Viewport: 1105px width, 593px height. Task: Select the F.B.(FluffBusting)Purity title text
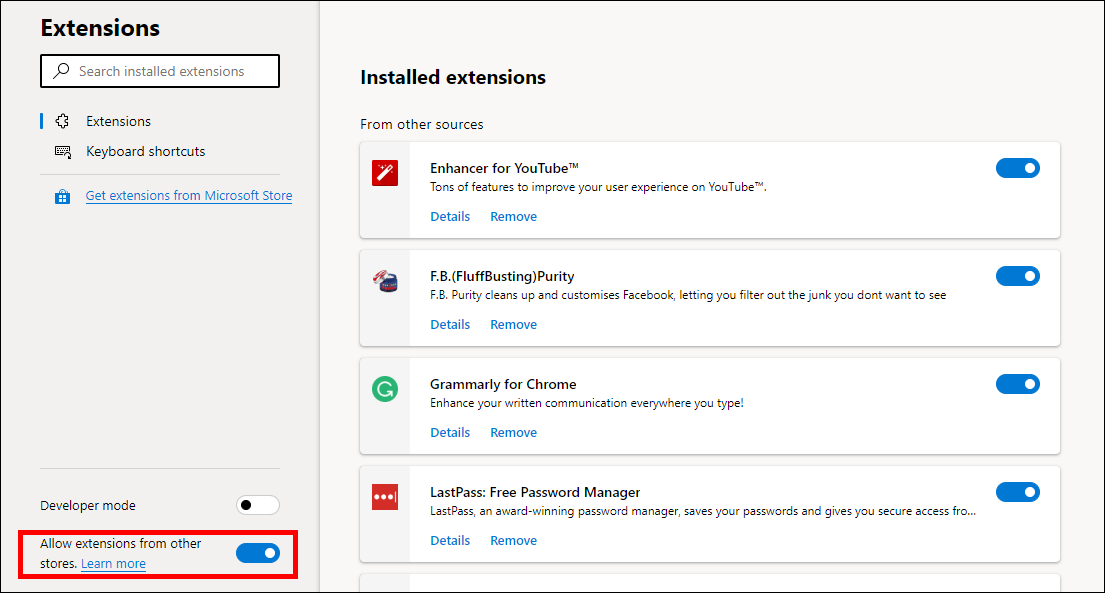pos(502,276)
